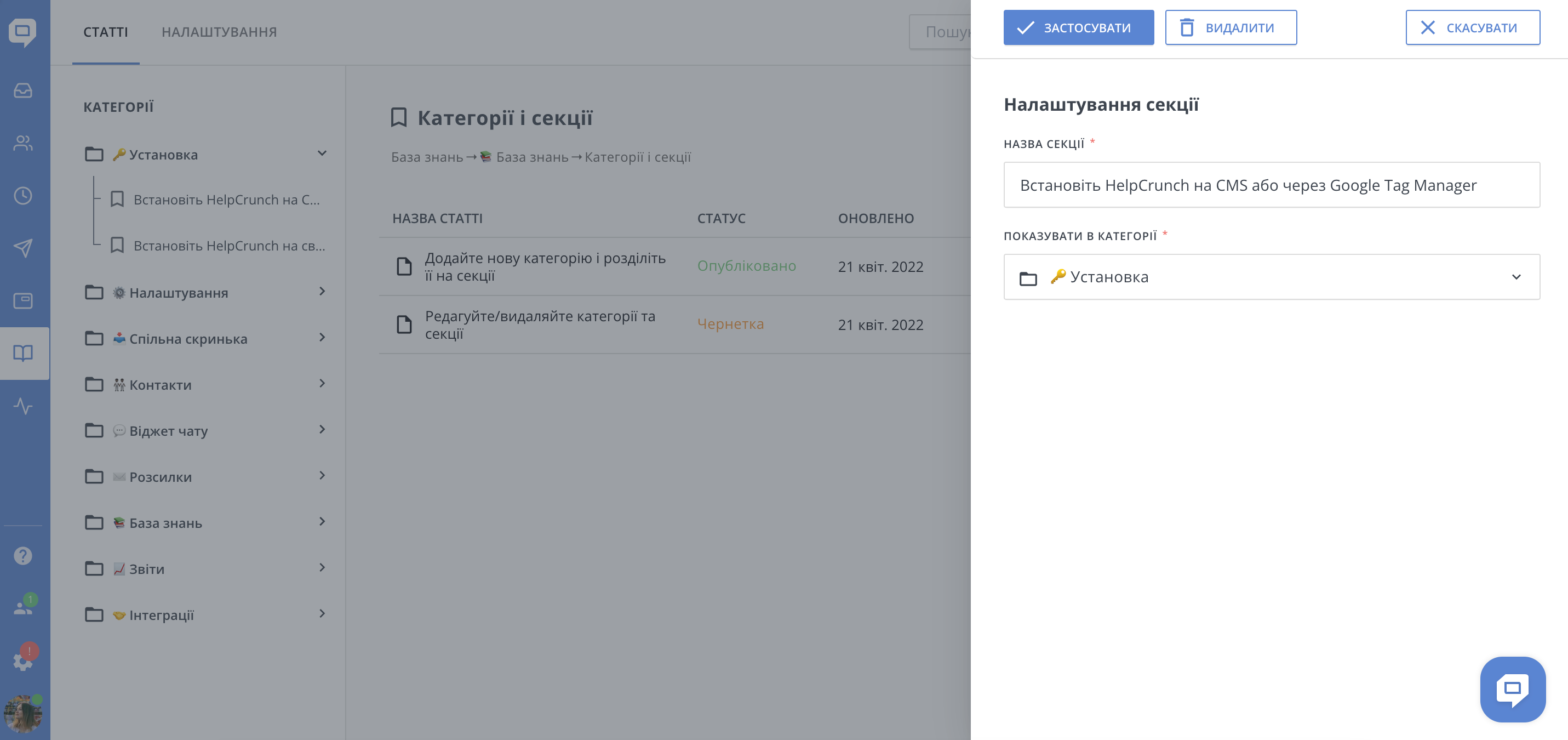Open the reports pulse icon in the sidebar
Image resolution: width=1568 pixels, height=740 pixels.
pos(23,406)
